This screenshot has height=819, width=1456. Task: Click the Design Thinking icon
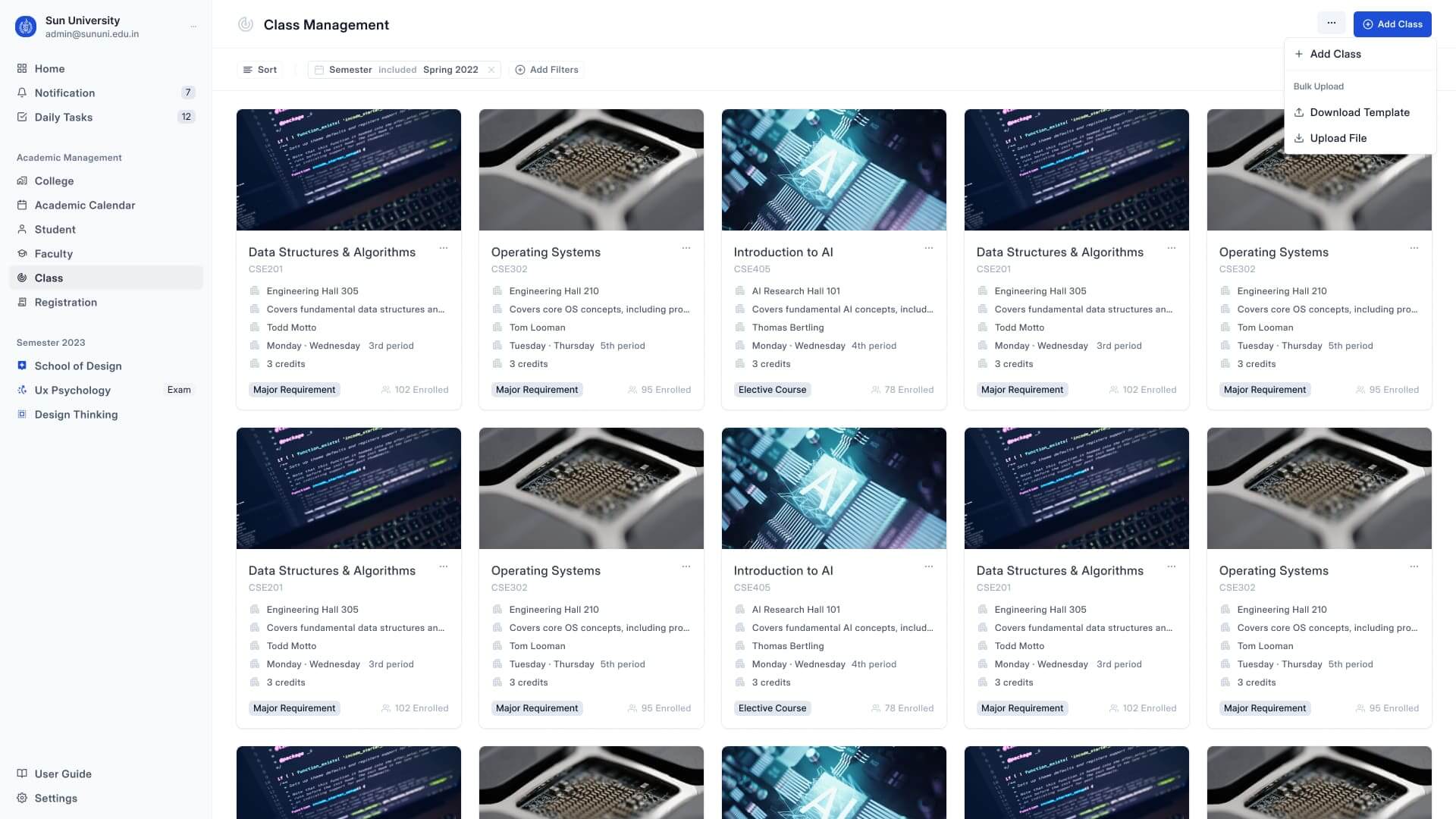22,414
